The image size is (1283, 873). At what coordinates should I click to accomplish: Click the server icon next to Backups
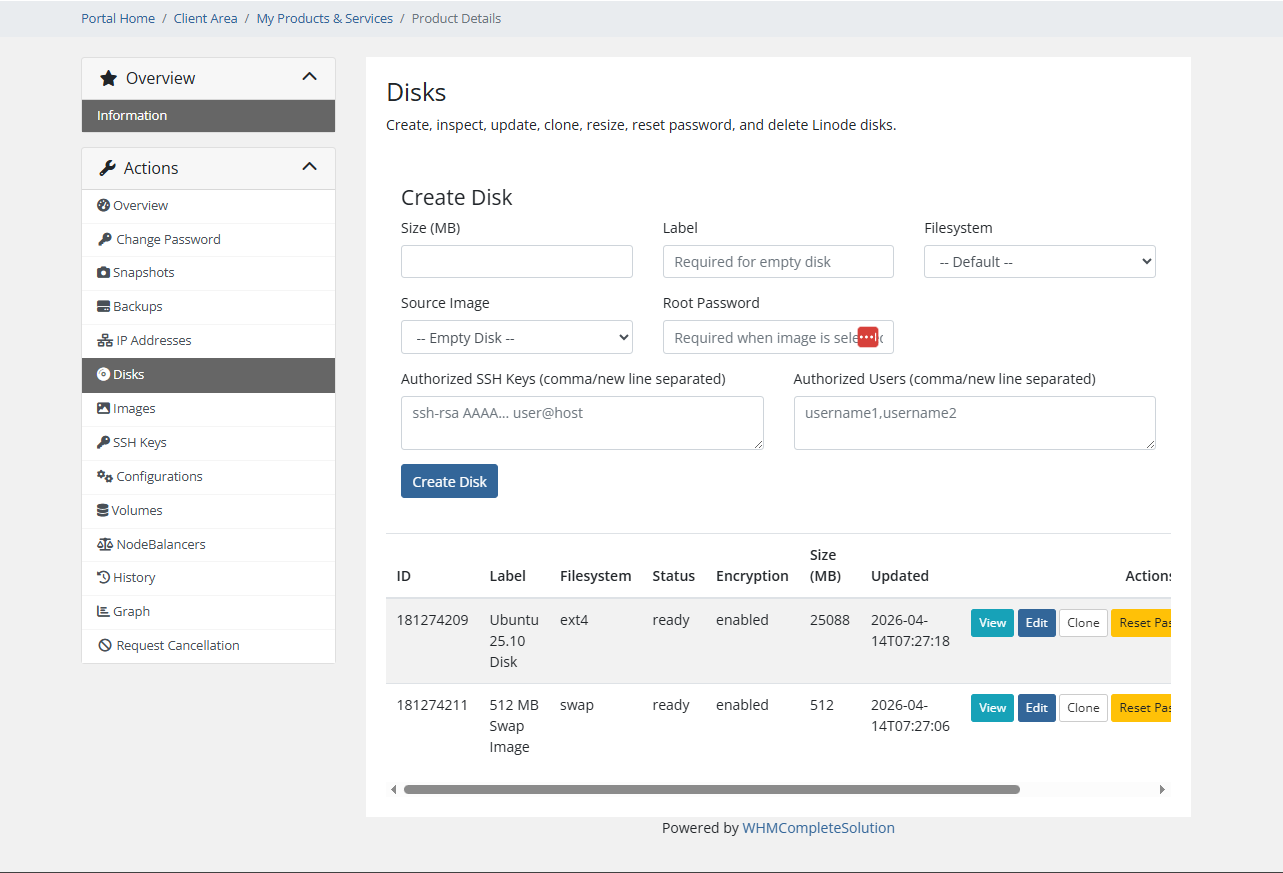coord(103,307)
